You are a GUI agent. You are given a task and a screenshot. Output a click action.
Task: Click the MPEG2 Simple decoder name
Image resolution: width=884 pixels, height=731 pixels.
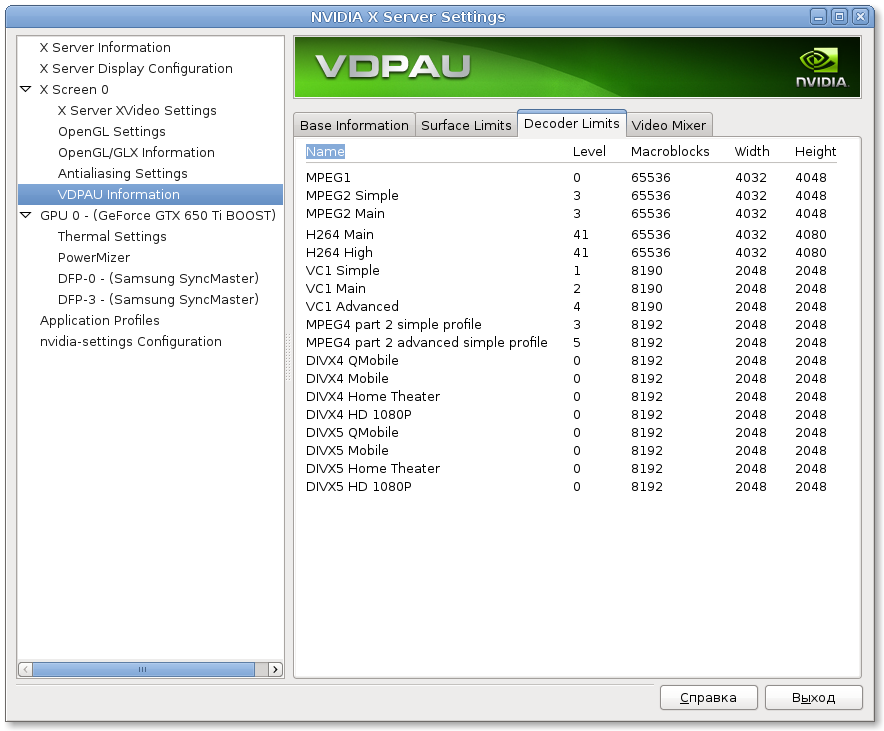pyautogui.click(x=352, y=196)
